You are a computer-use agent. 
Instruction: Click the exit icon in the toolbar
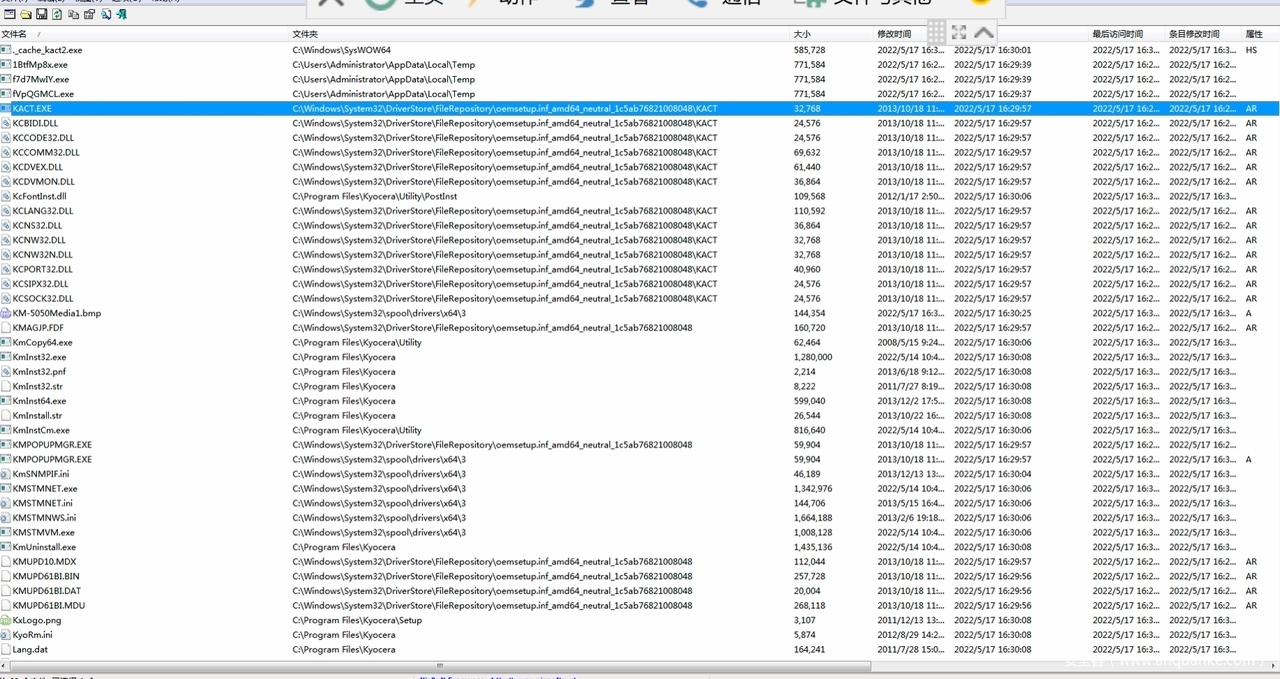tap(121, 15)
